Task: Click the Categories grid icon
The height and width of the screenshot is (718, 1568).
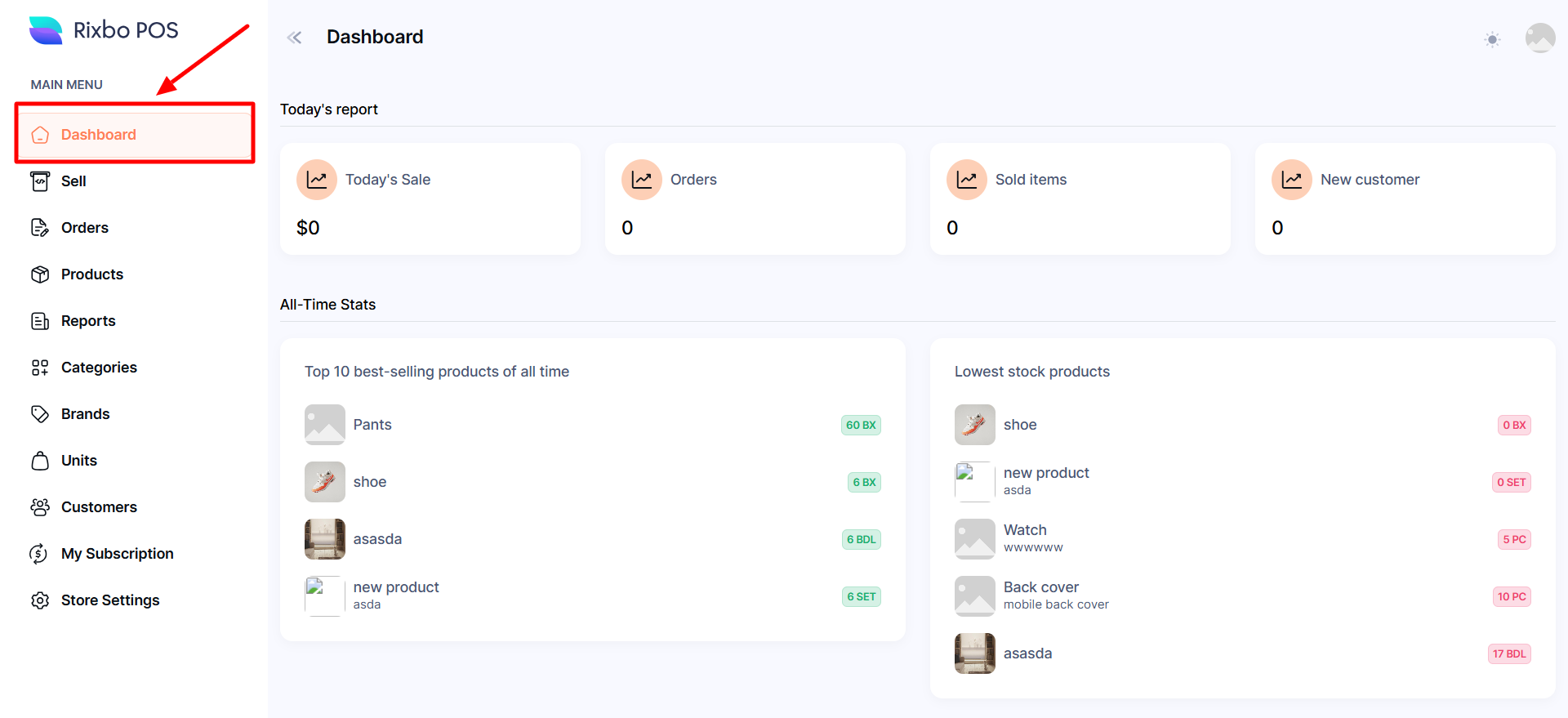Action: click(40, 368)
